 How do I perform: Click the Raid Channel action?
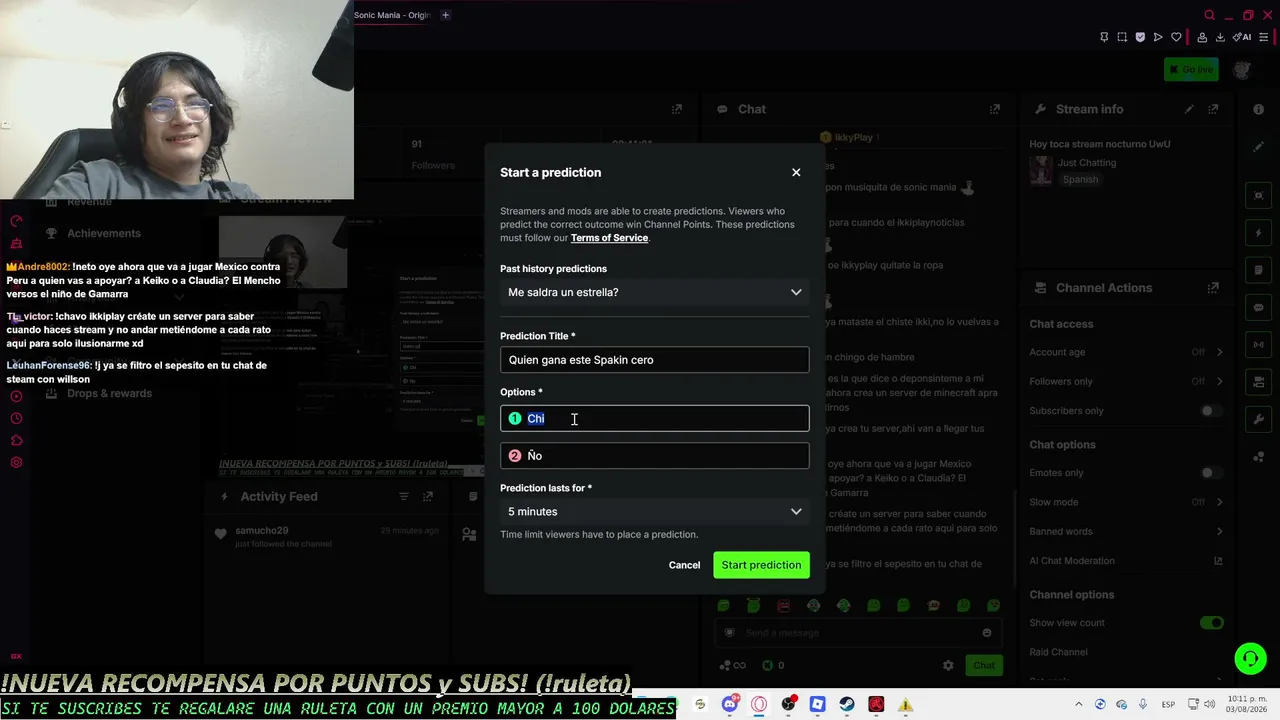1058,652
